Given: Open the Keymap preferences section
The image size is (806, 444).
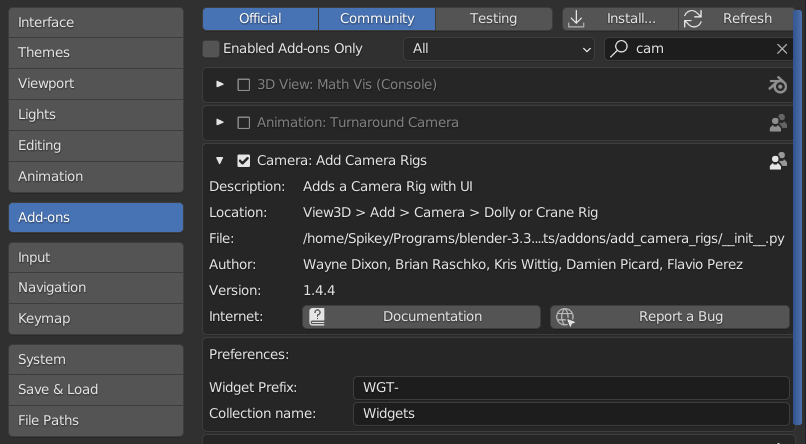Looking at the screenshot, I should (x=96, y=319).
